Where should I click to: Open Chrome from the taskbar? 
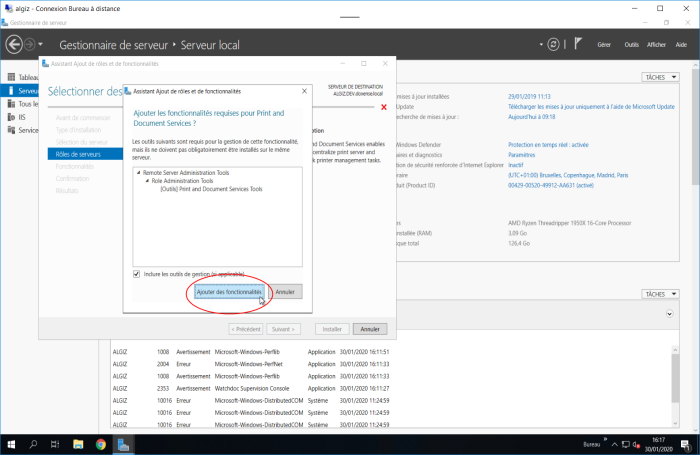click(101, 444)
